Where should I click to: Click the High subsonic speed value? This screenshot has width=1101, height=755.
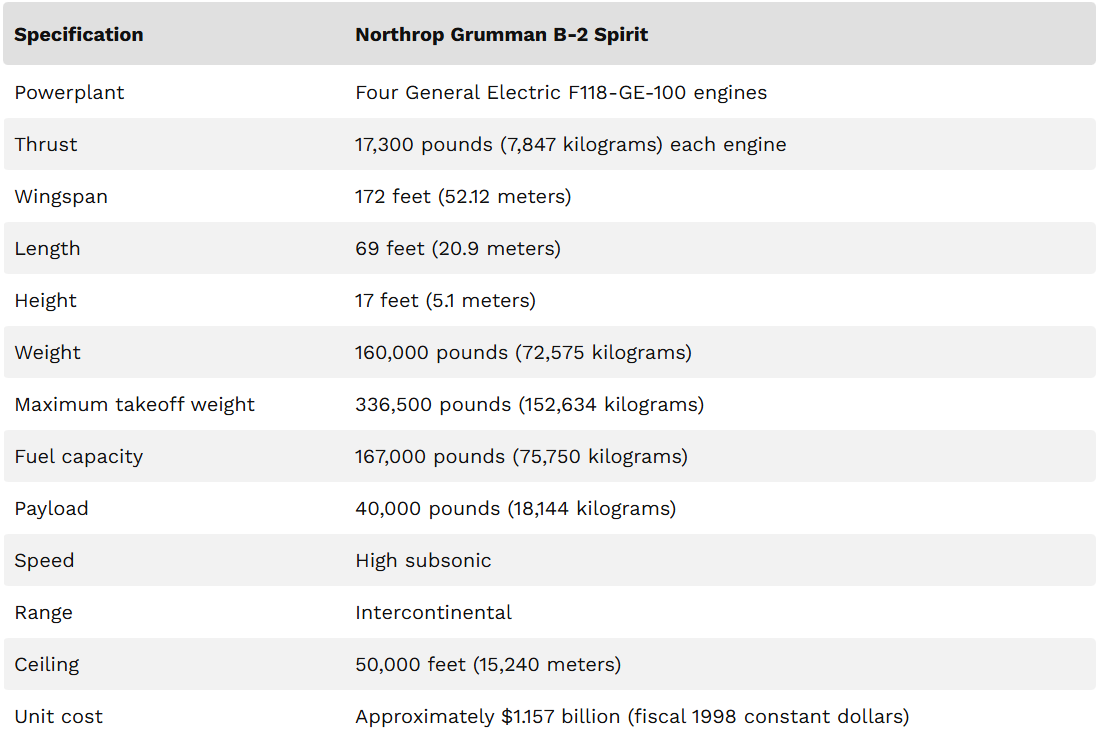423,561
